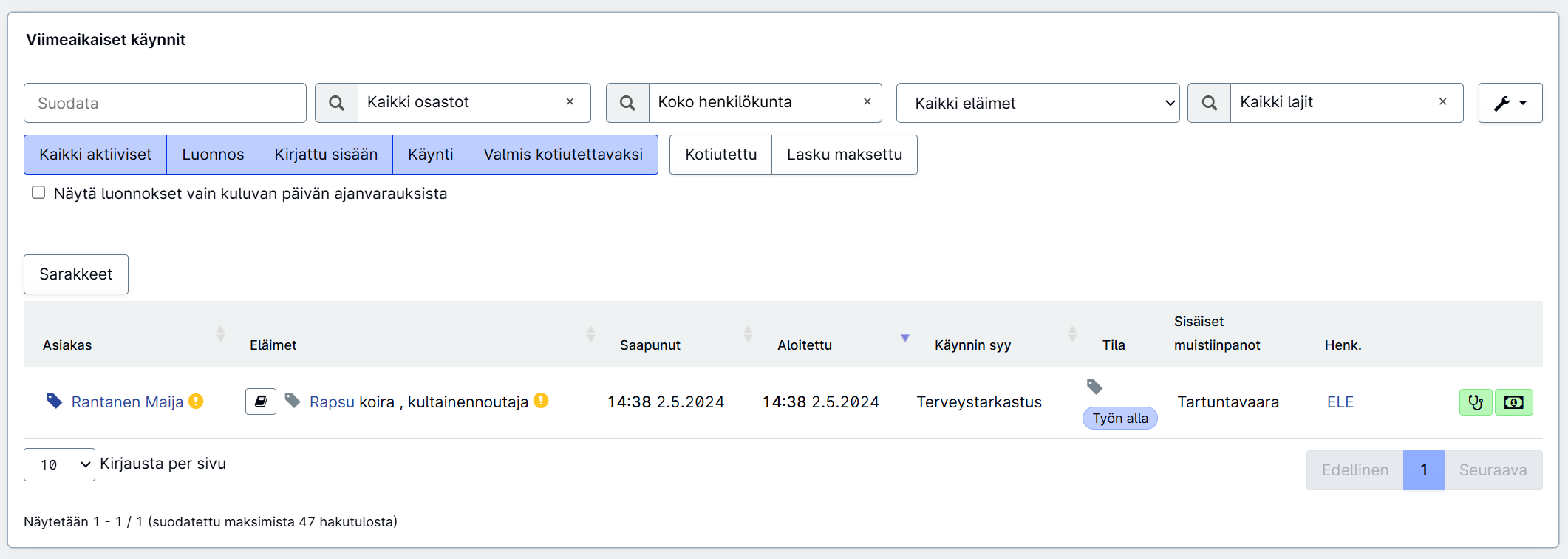The width and height of the screenshot is (1568, 559).
Task: Click the Työn alla status badge
Action: pos(1120,419)
